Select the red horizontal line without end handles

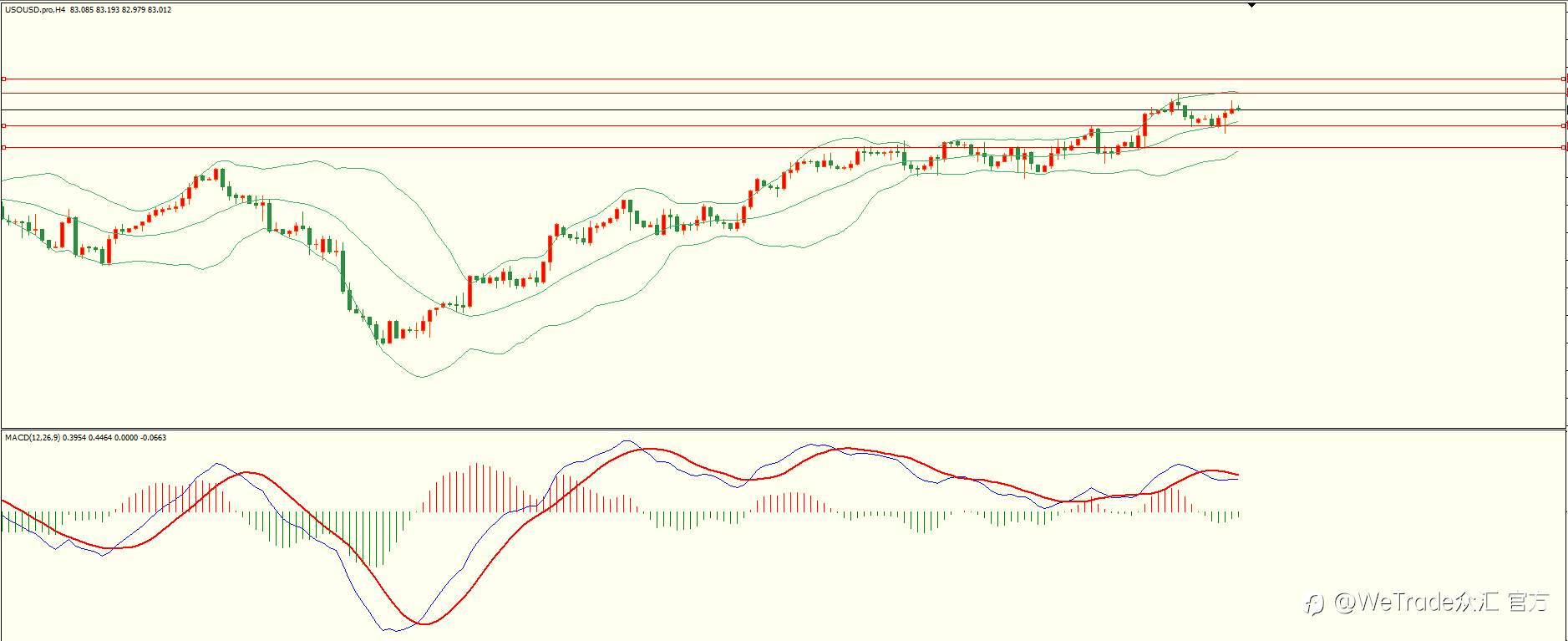tap(784, 93)
